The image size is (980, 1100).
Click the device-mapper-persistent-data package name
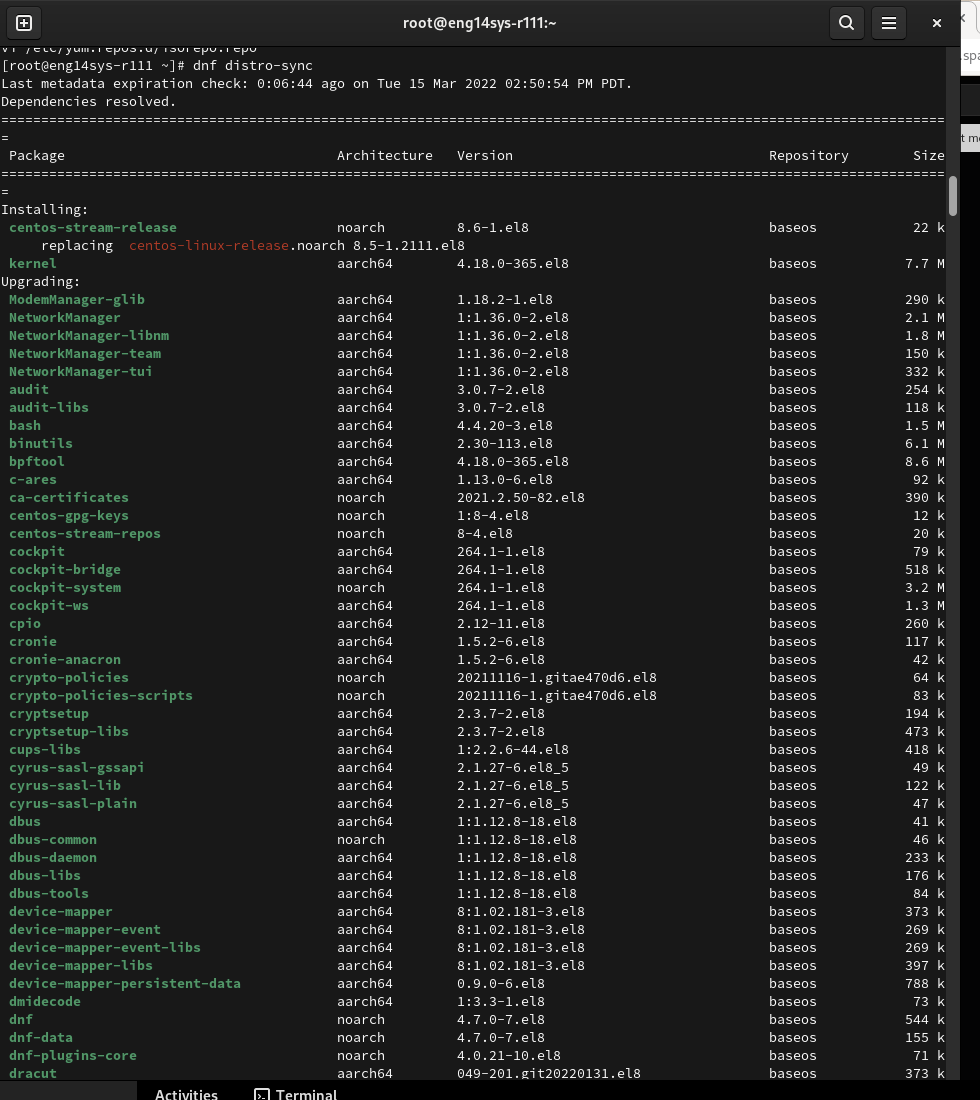[x=124, y=984]
